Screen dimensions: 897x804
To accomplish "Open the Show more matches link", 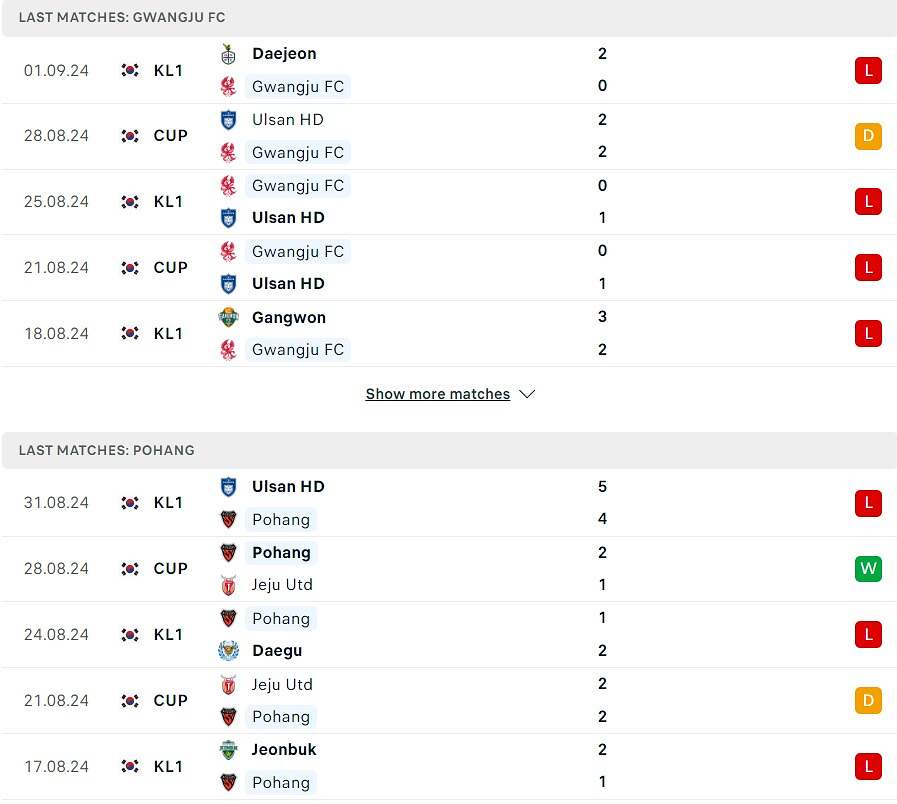I will (438, 394).
